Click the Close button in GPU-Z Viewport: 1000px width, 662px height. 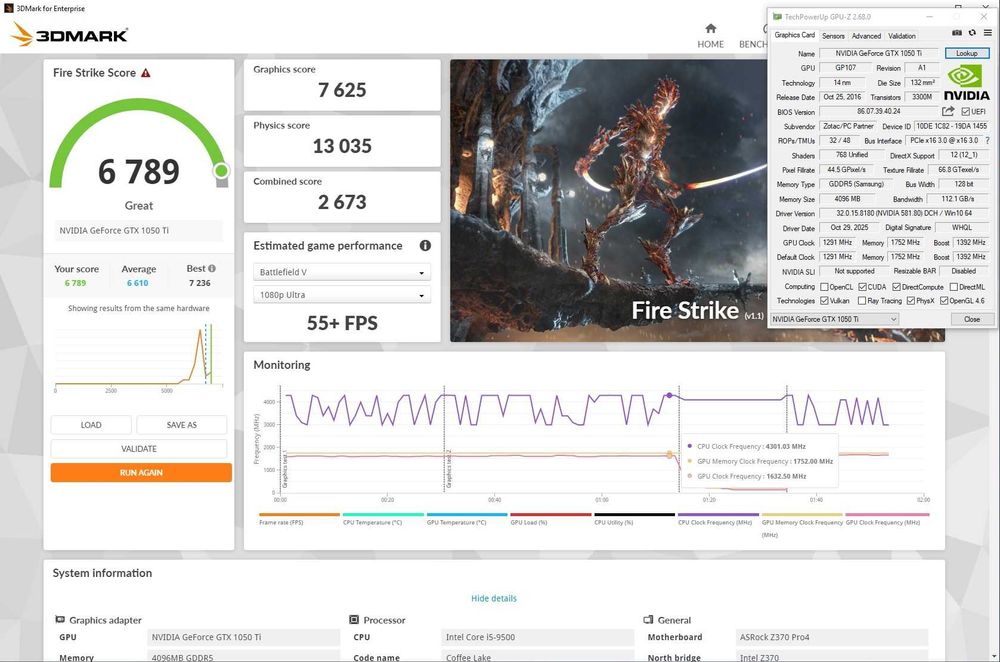point(972,319)
